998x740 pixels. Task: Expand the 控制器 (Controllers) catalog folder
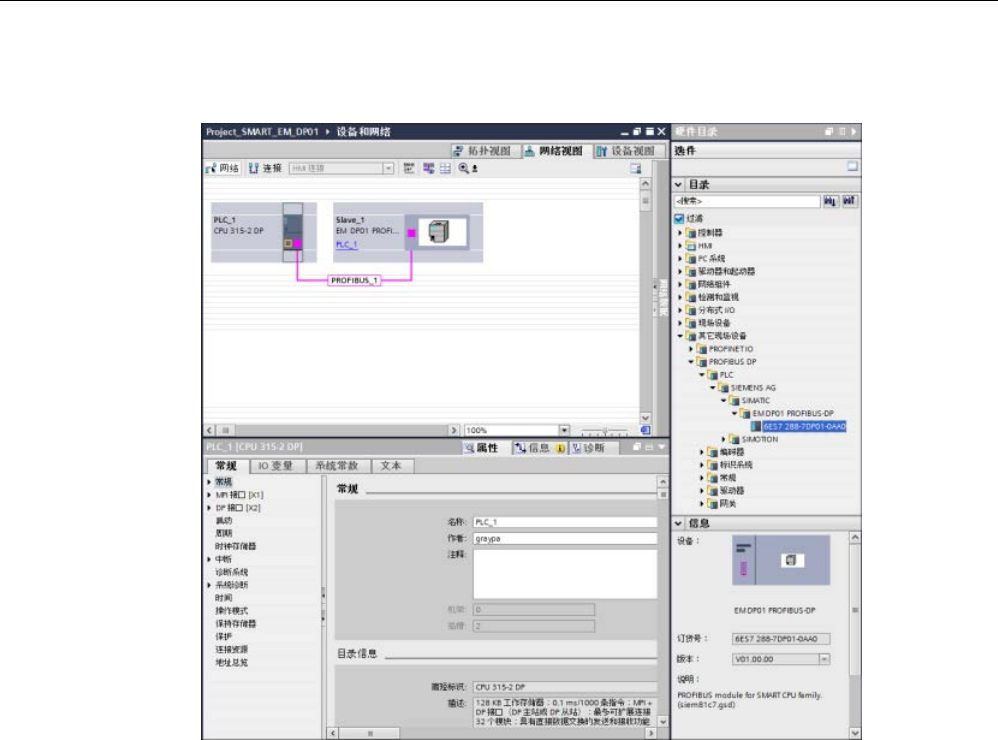point(680,233)
